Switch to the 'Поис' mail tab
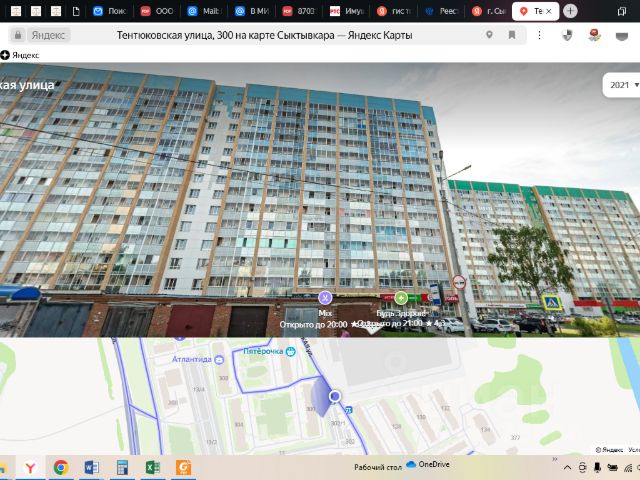 (109, 11)
